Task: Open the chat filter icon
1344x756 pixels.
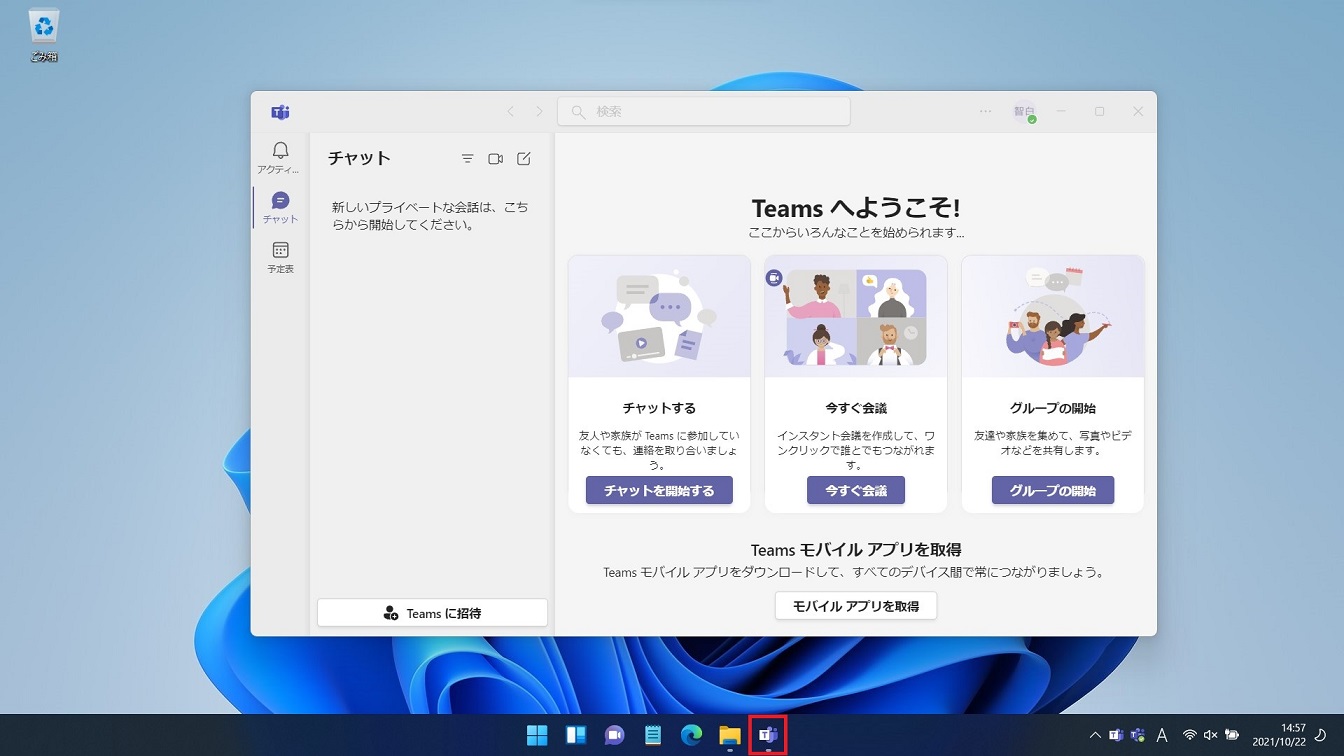Action: click(x=467, y=159)
